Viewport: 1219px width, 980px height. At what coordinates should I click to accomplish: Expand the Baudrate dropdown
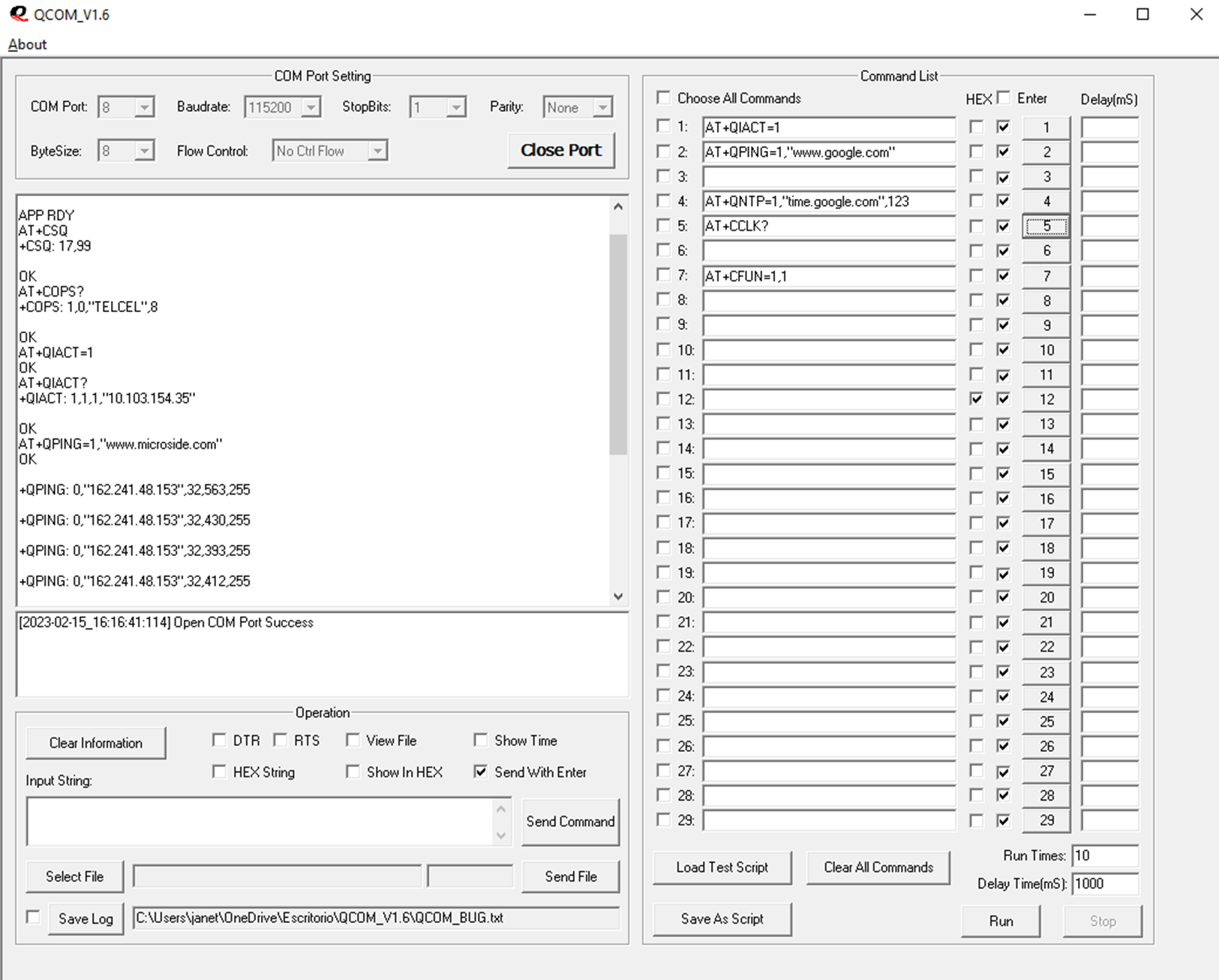coord(311,108)
